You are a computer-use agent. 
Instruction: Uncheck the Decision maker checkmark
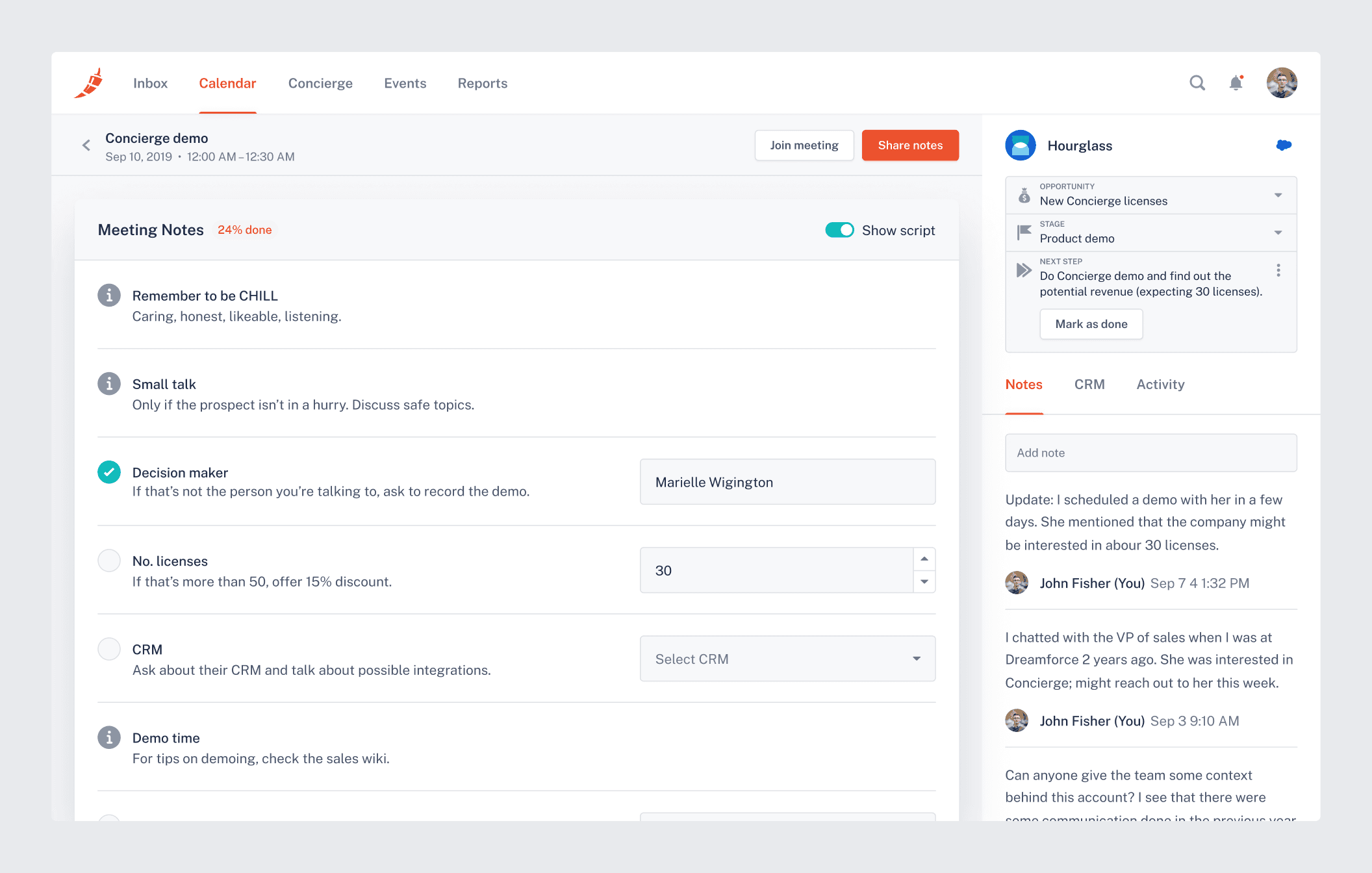[x=109, y=472]
